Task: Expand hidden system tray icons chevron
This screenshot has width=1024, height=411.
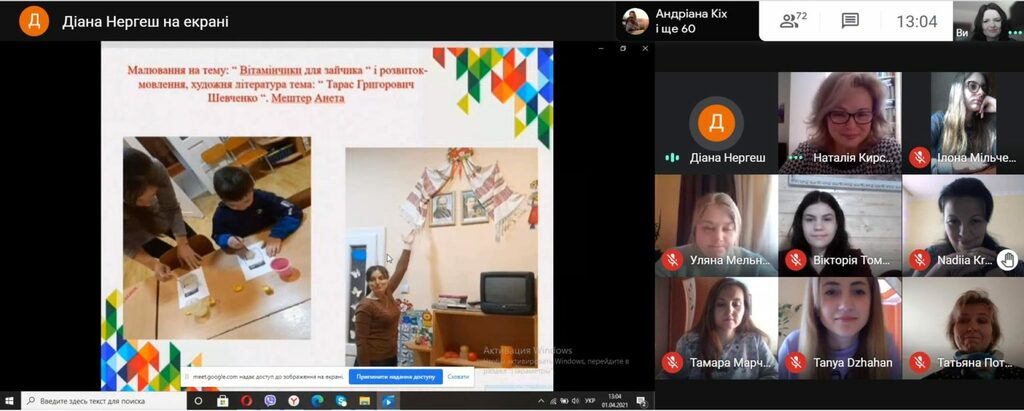Action: tap(541, 401)
